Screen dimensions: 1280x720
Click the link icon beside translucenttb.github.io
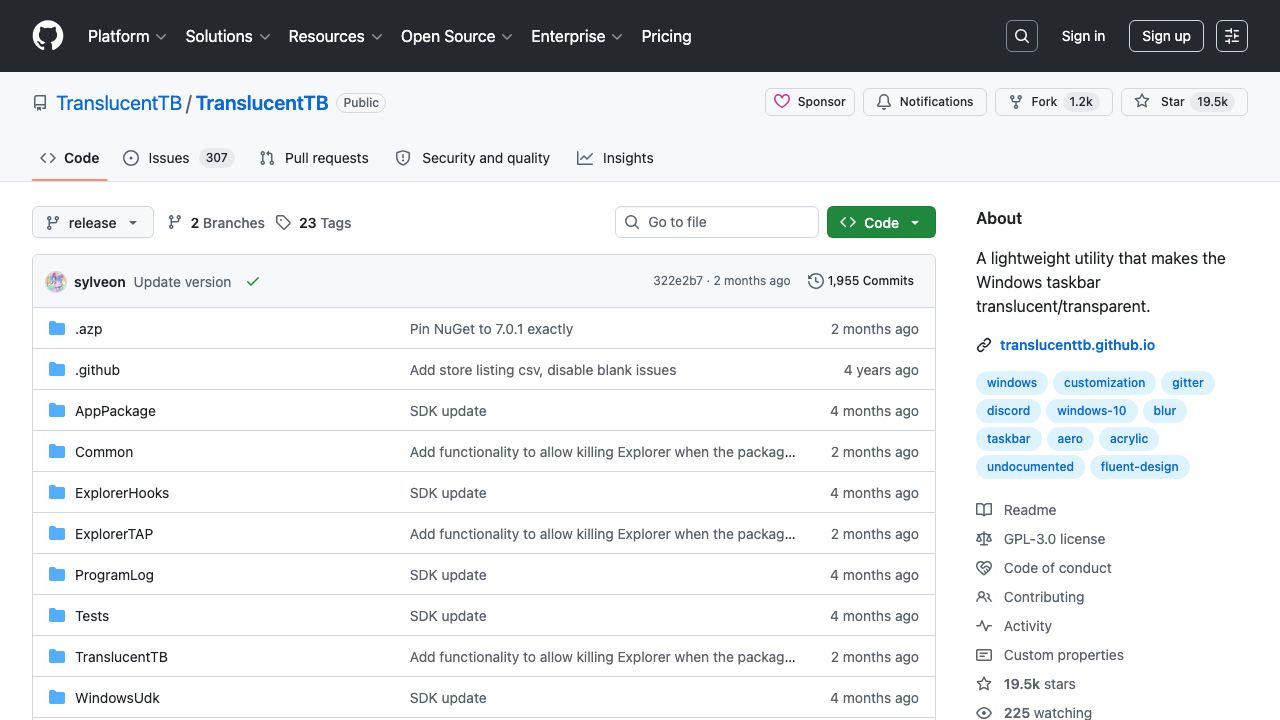984,345
